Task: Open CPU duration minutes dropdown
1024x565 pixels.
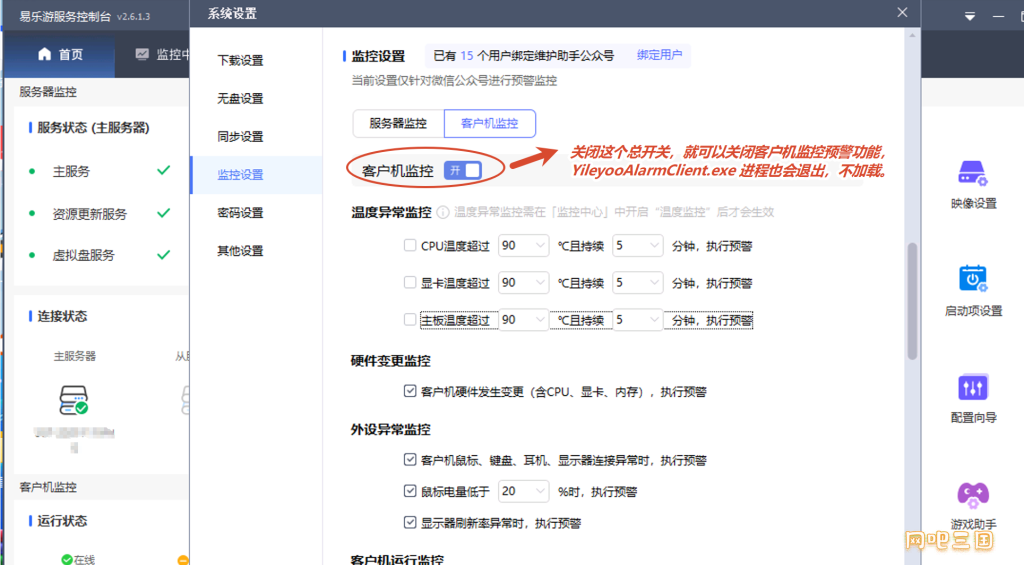Action: point(637,246)
